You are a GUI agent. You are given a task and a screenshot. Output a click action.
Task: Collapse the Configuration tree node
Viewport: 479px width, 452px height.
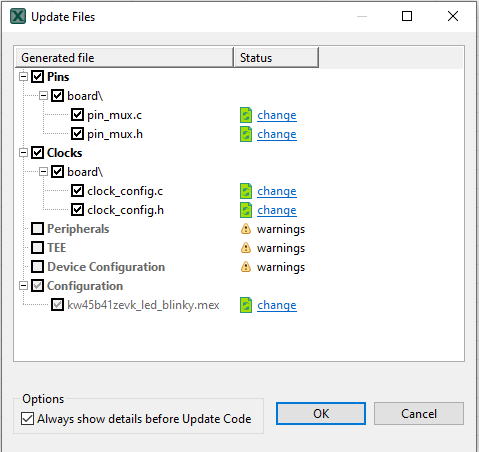[23, 286]
